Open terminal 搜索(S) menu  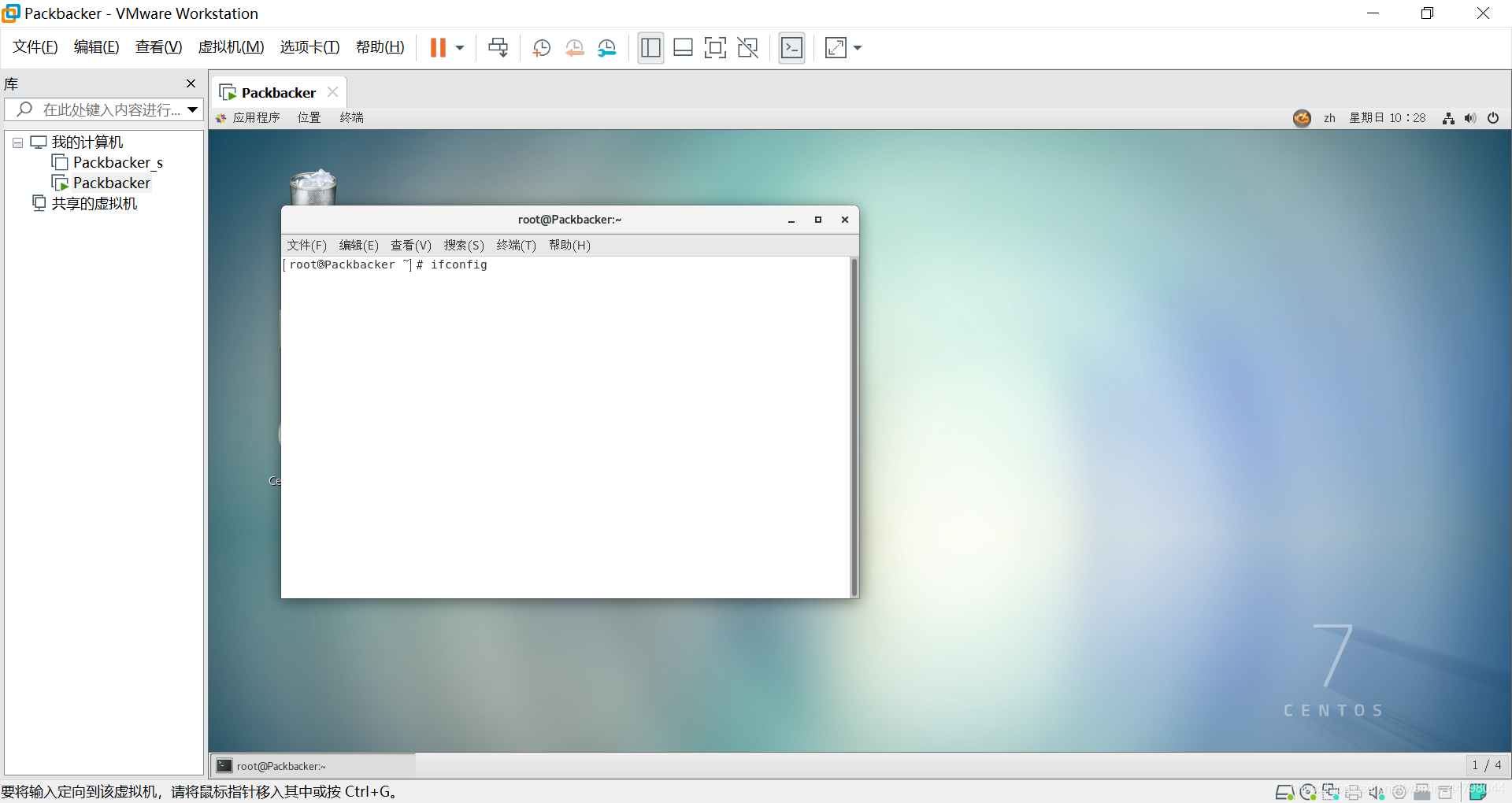(464, 246)
